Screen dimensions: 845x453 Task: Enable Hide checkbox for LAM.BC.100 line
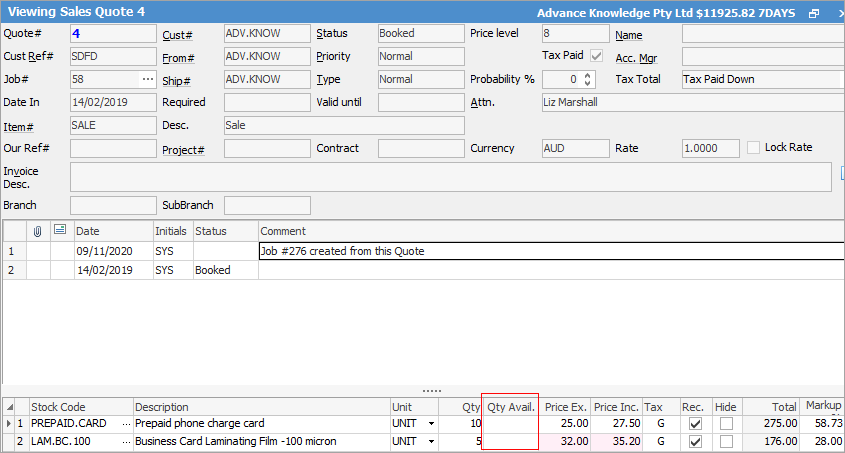click(726, 441)
